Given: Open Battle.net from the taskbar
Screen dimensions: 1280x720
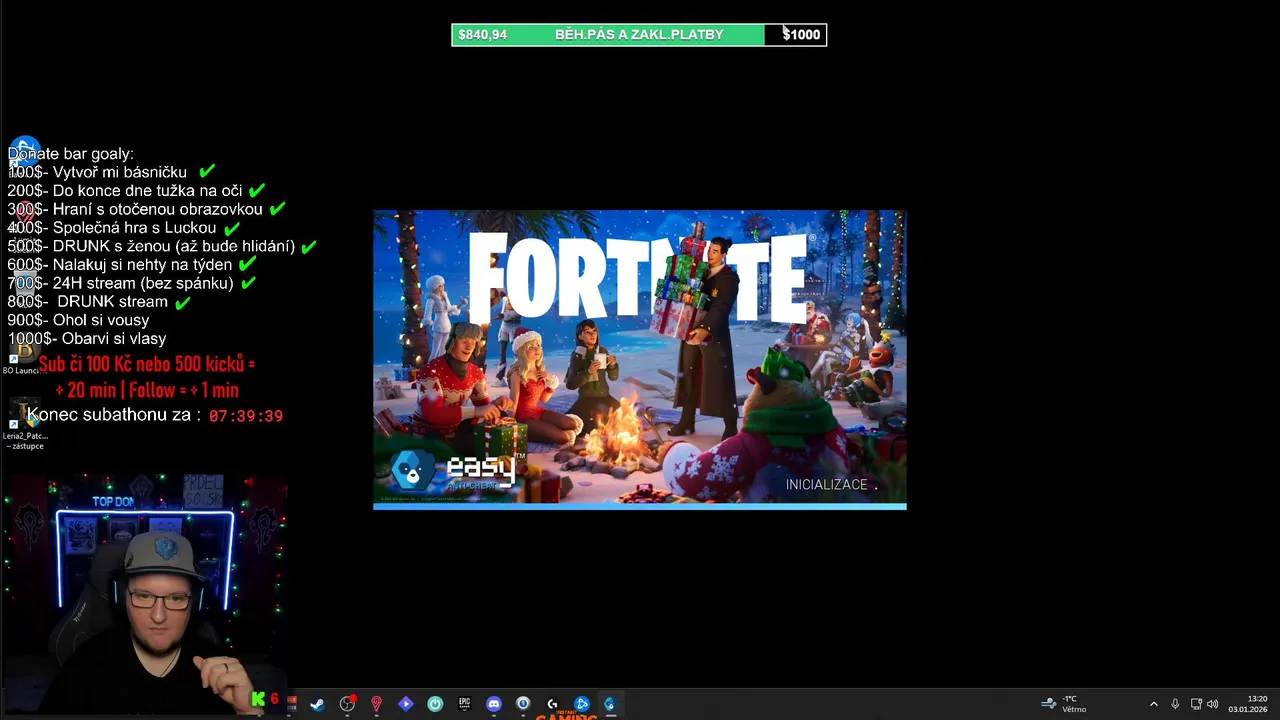Looking at the screenshot, I should (x=581, y=704).
